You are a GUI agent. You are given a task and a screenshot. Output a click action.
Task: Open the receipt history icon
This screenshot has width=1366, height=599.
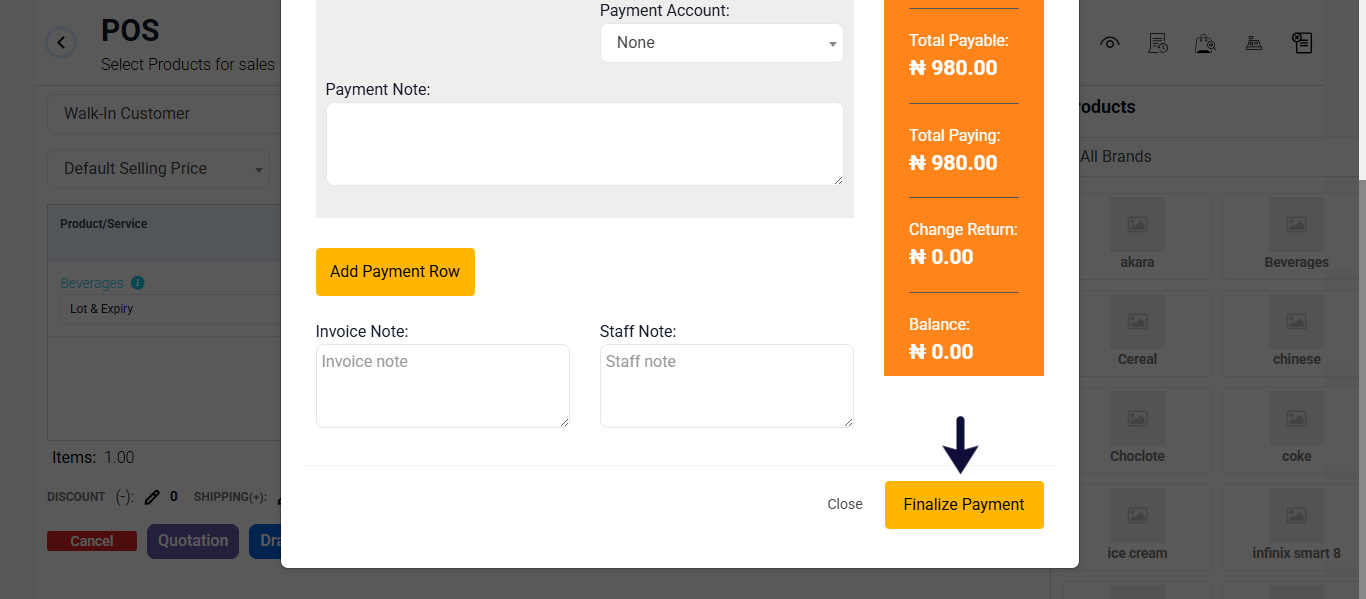click(1158, 43)
